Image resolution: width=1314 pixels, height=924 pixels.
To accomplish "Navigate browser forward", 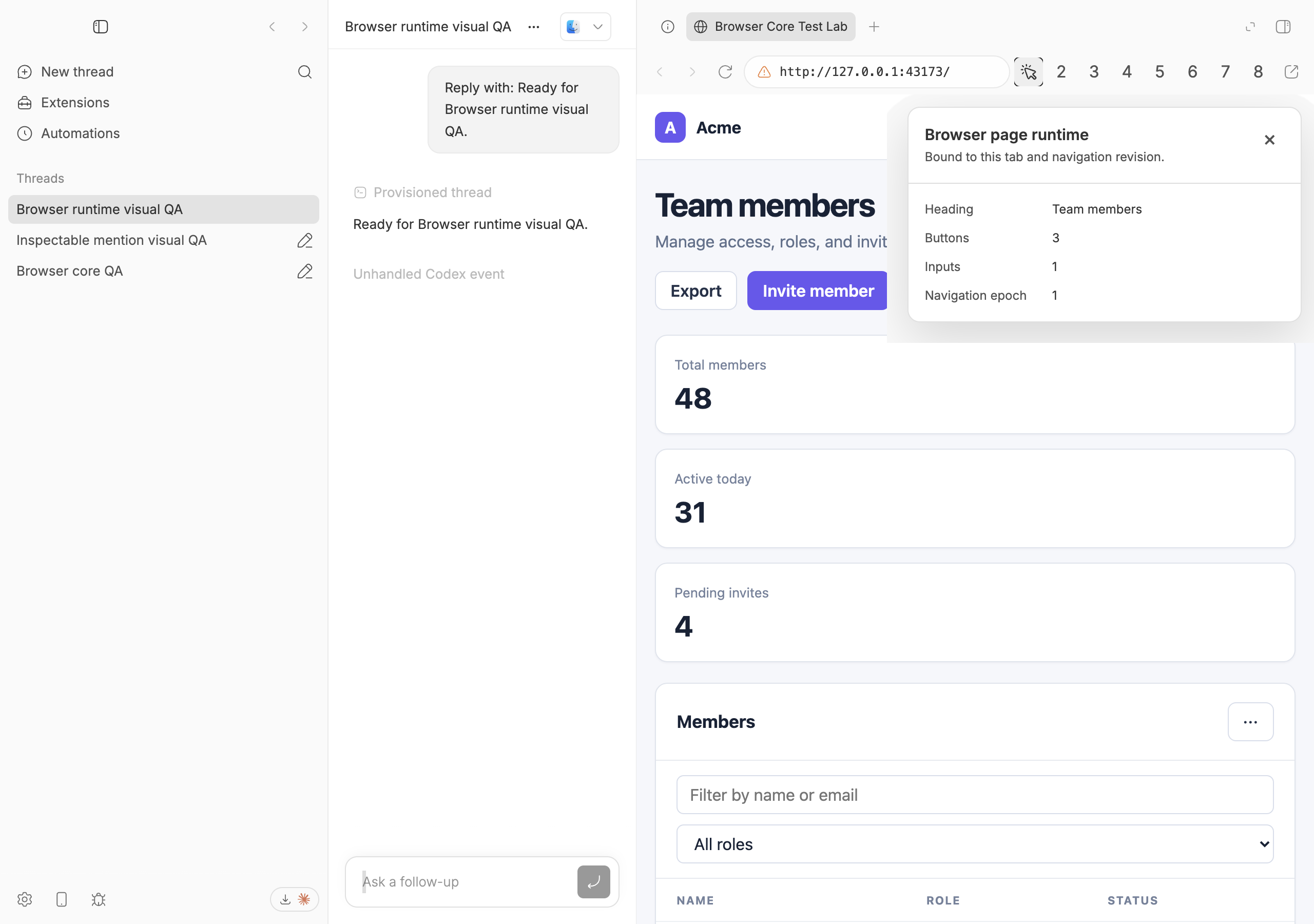I will (692, 71).
